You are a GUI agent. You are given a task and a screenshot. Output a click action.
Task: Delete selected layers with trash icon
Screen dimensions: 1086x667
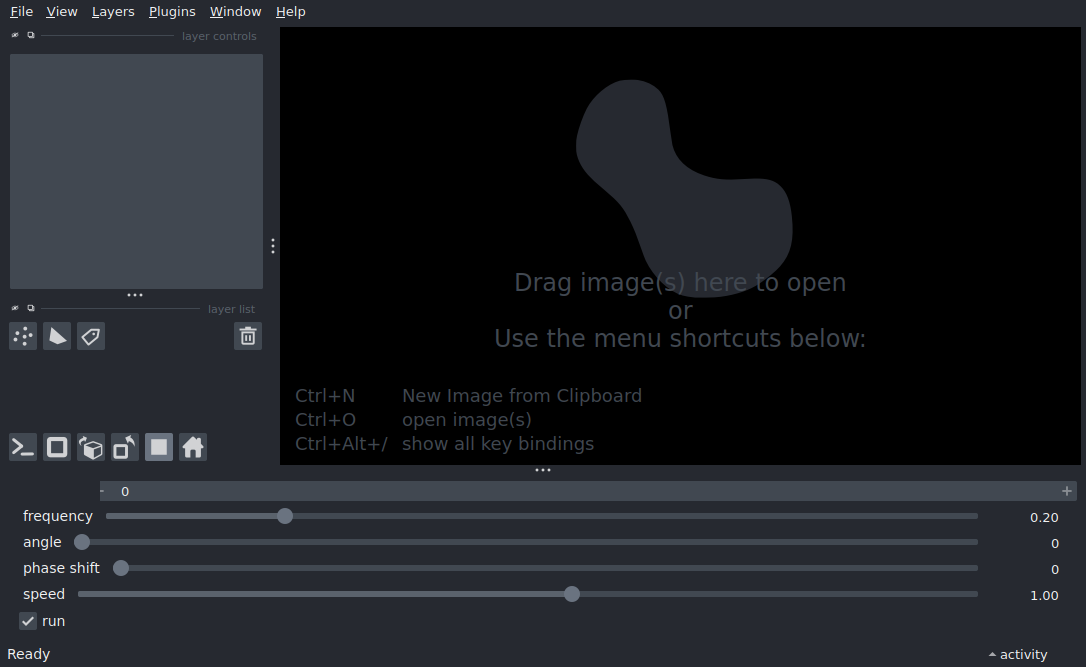coord(248,337)
